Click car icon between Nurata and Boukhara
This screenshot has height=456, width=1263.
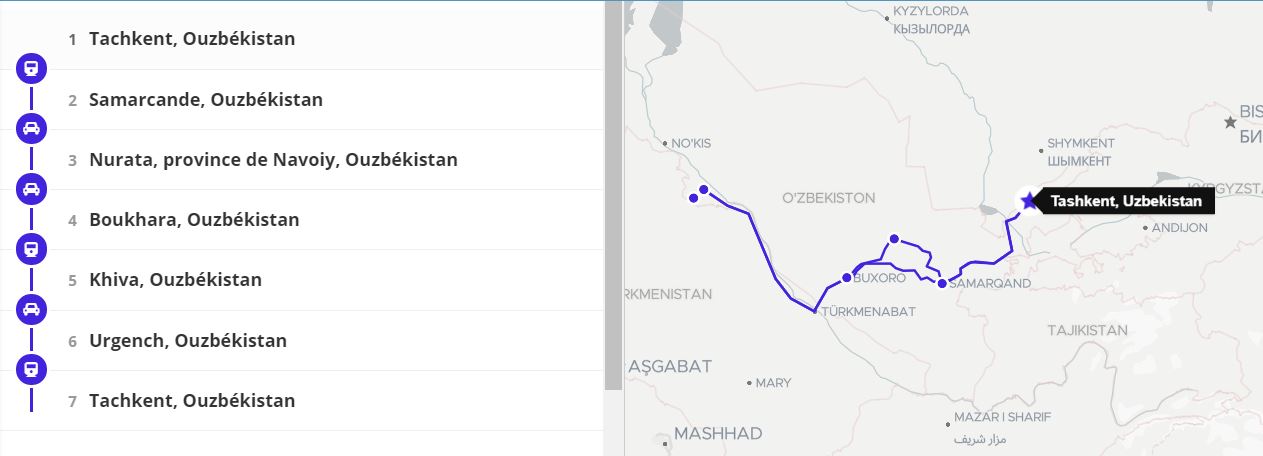click(31, 189)
